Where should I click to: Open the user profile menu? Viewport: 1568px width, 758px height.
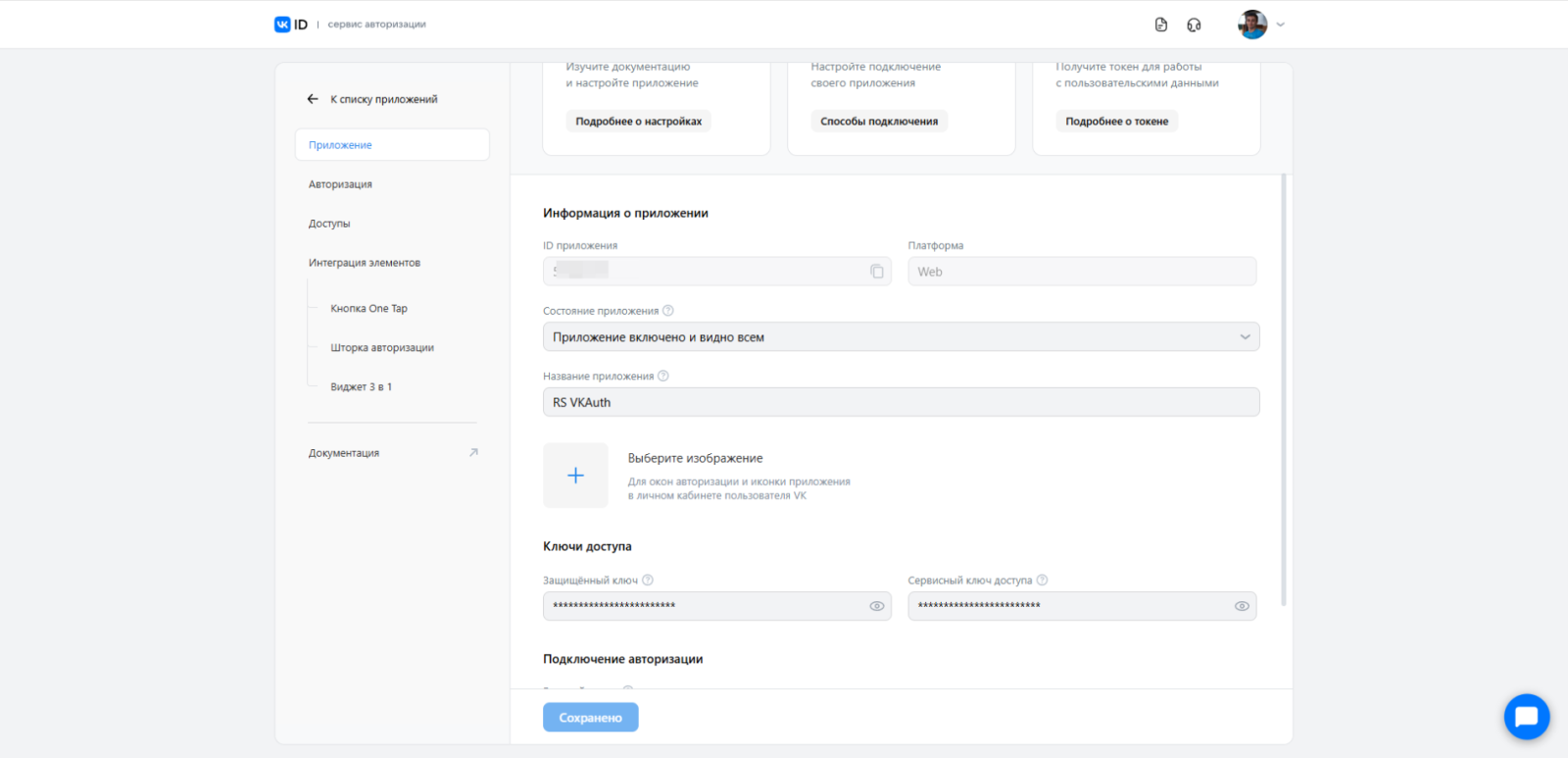coord(1261,25)
